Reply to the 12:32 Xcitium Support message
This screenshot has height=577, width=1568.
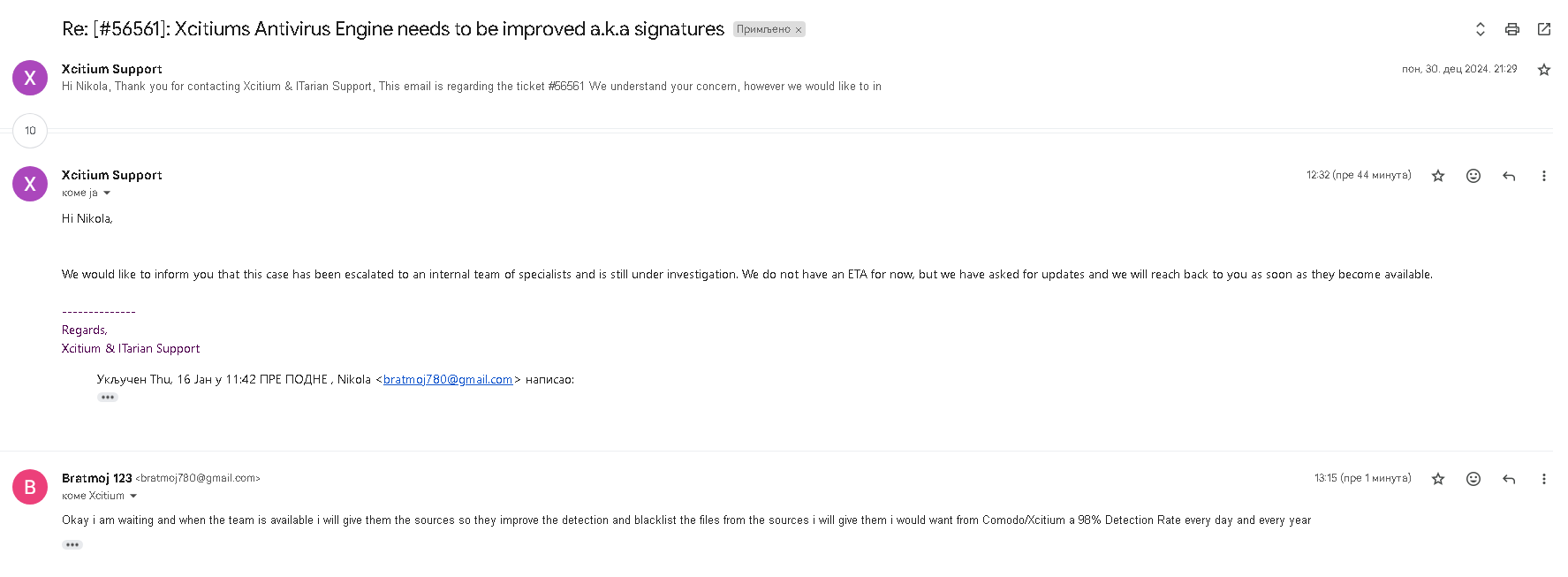click(1509, 176)
